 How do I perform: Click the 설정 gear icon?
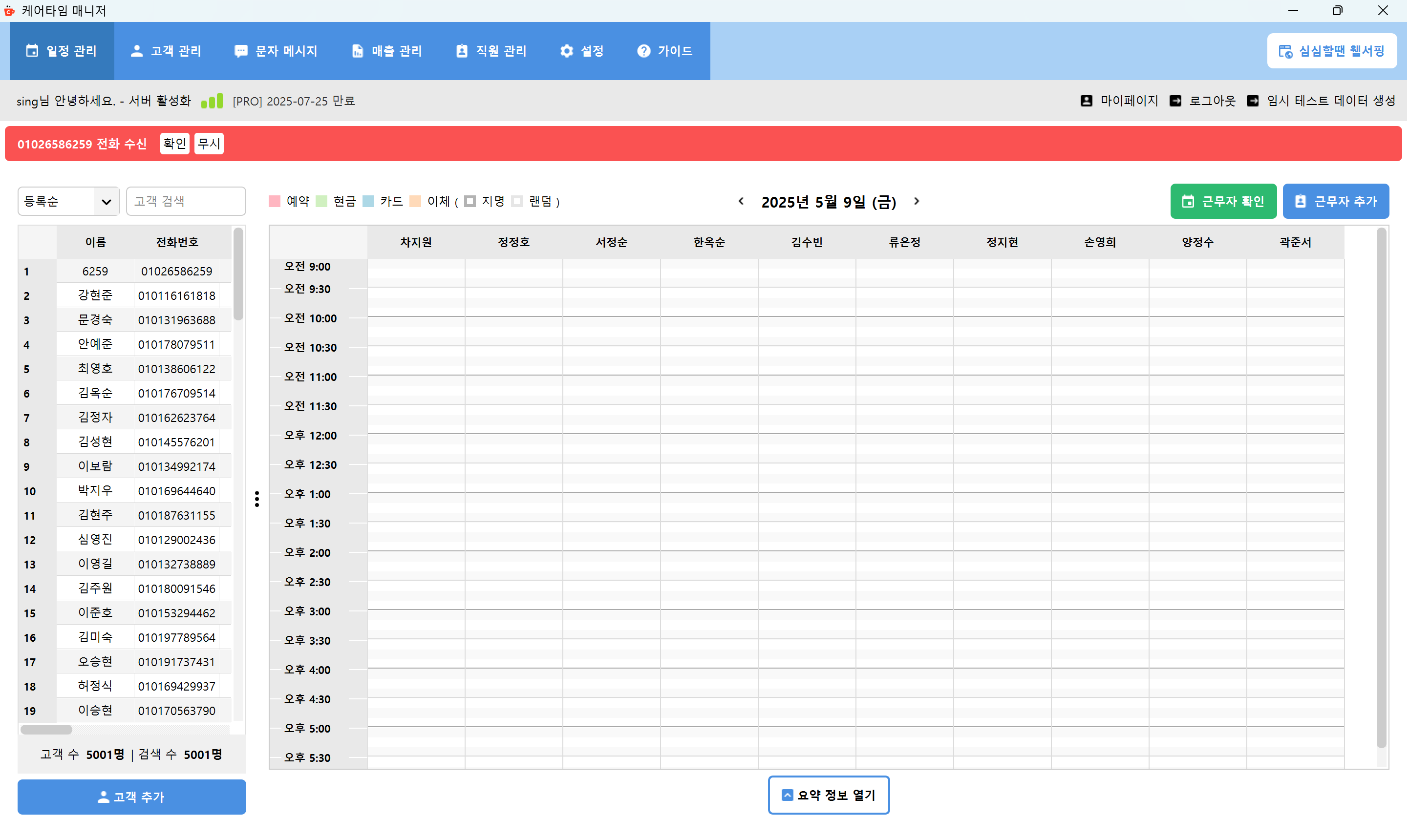567,51
